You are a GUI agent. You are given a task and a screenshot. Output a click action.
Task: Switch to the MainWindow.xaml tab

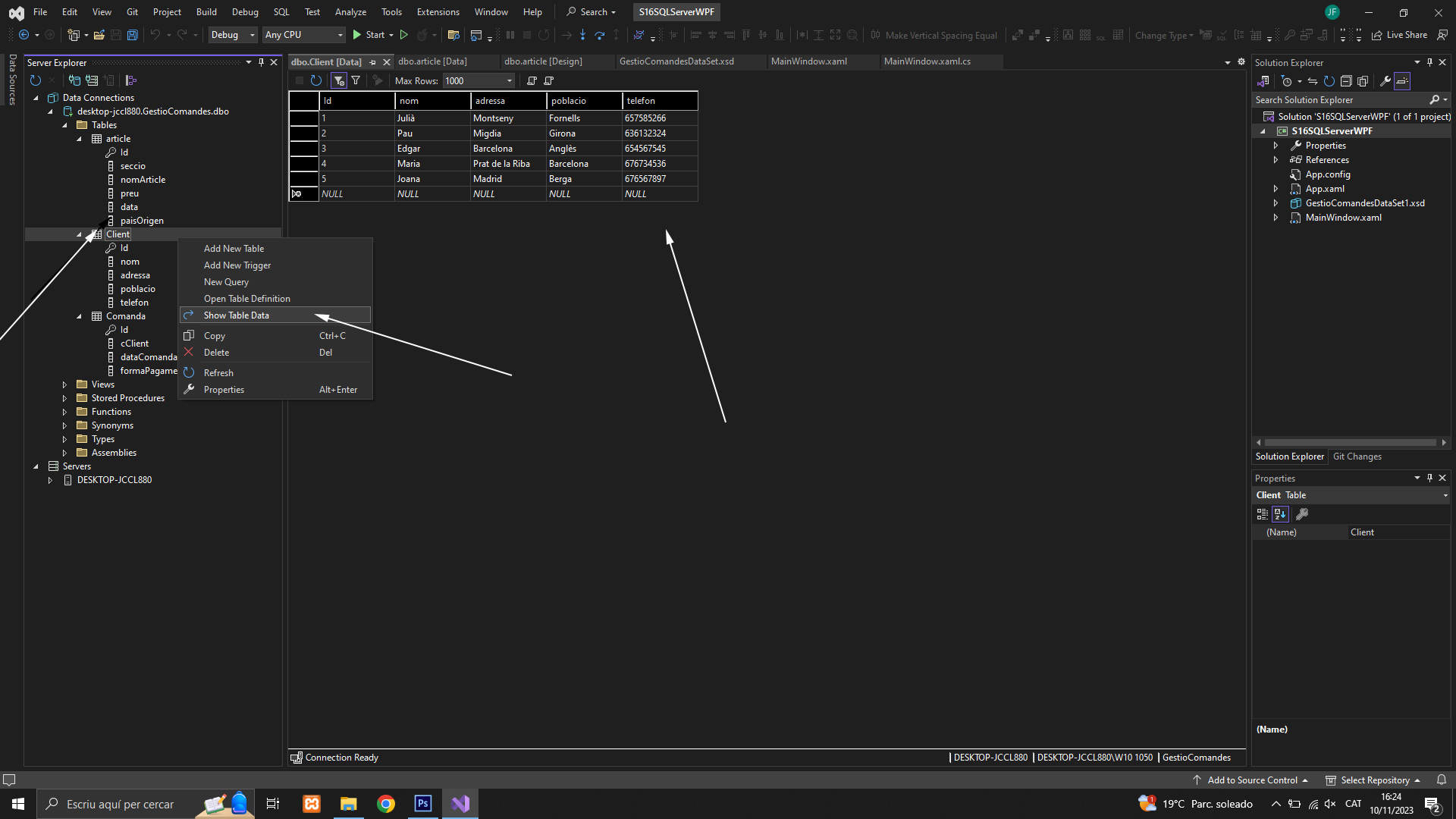tap(808, 61)
